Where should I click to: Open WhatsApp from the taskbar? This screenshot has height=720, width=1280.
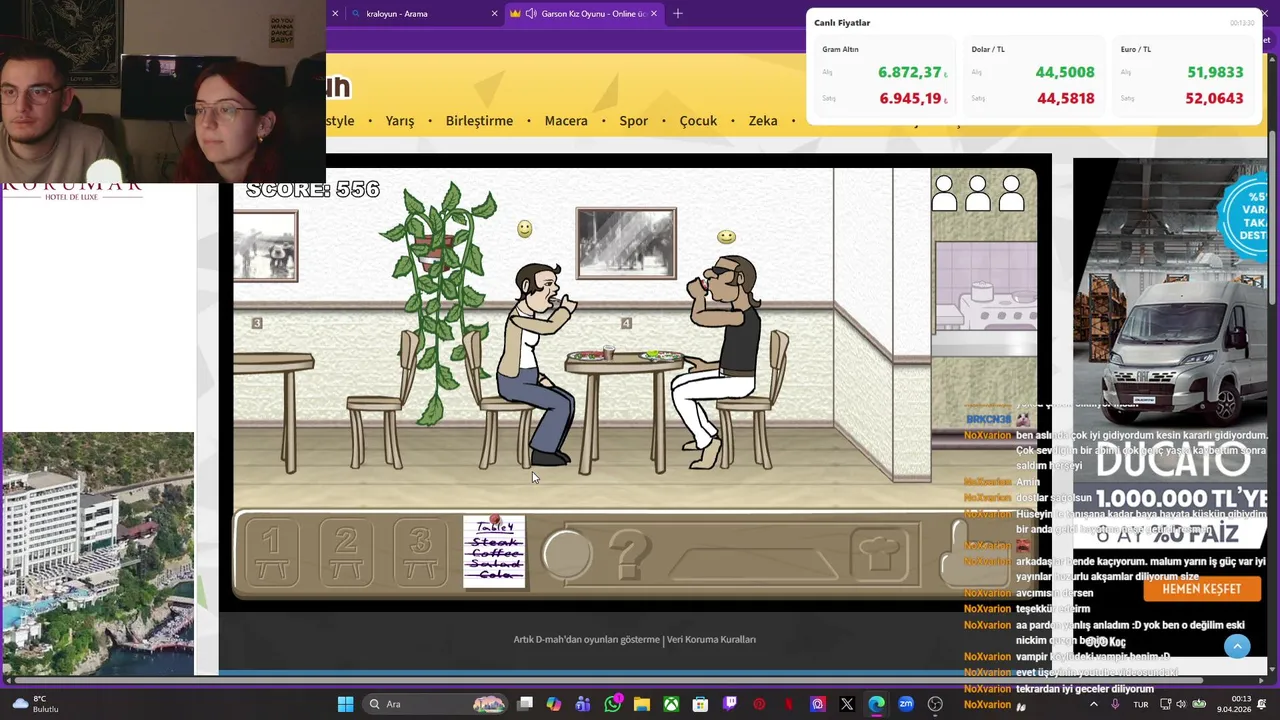[x=613, y=704]
